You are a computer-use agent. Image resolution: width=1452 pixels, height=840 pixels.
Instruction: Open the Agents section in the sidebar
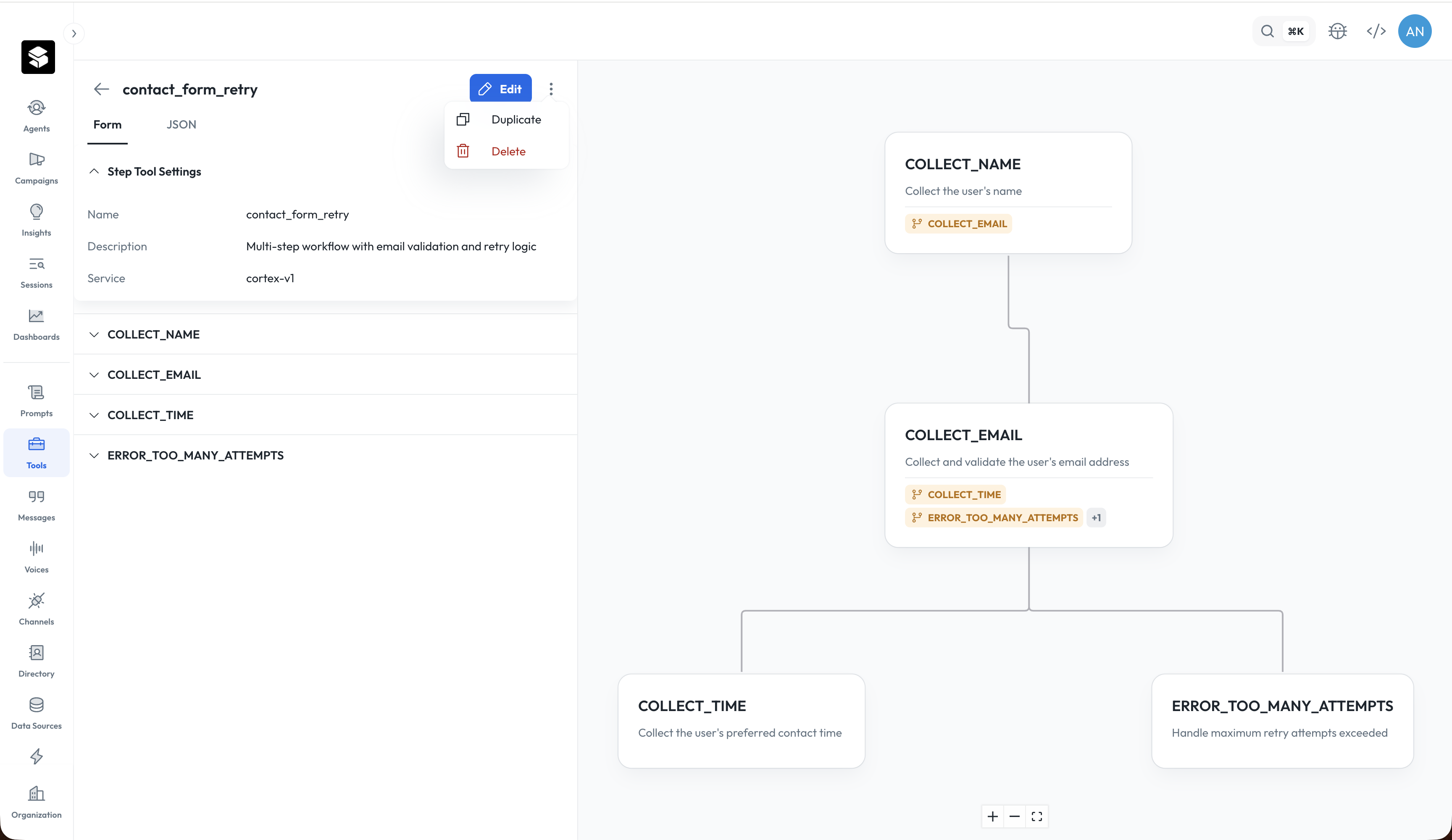(x=36, y=115)
